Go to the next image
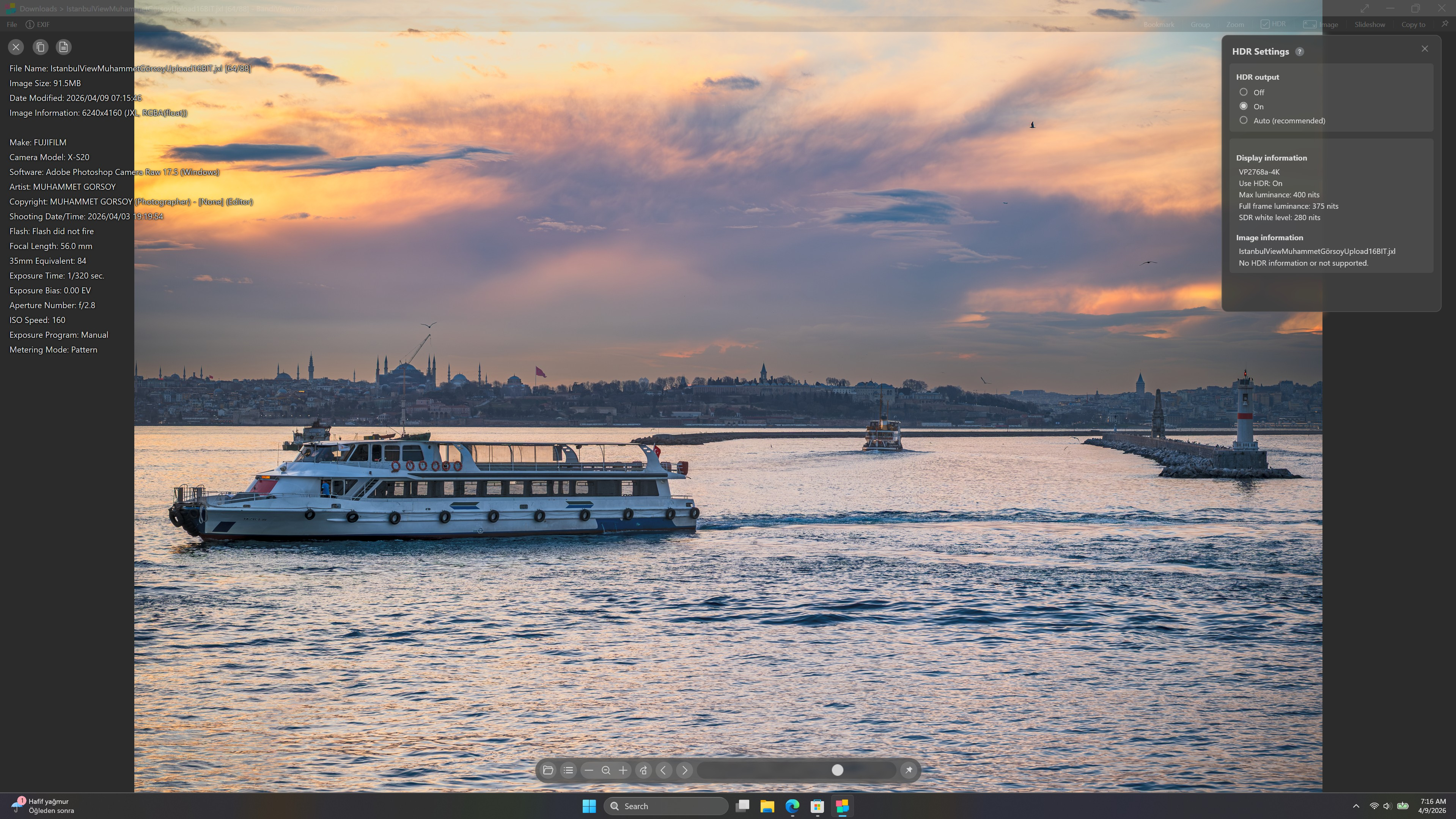This screenshot has width=1456, height=819. click(684, 770)
